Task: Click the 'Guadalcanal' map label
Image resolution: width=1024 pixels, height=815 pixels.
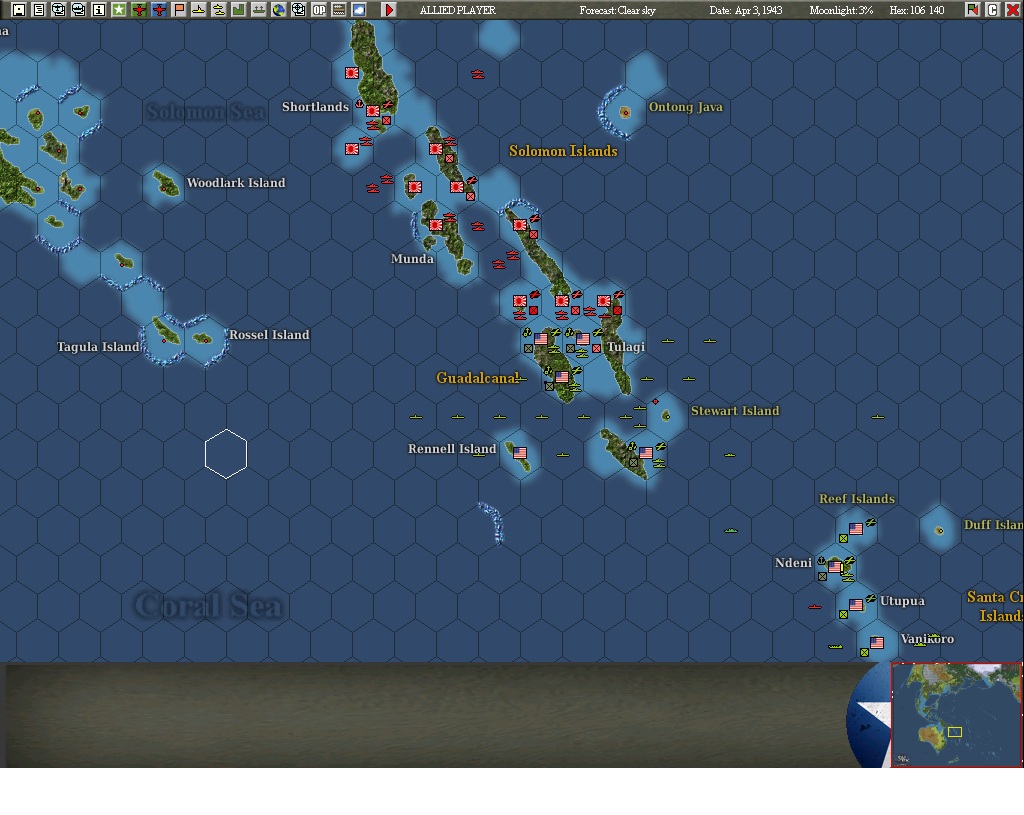Action: (477, 377)
